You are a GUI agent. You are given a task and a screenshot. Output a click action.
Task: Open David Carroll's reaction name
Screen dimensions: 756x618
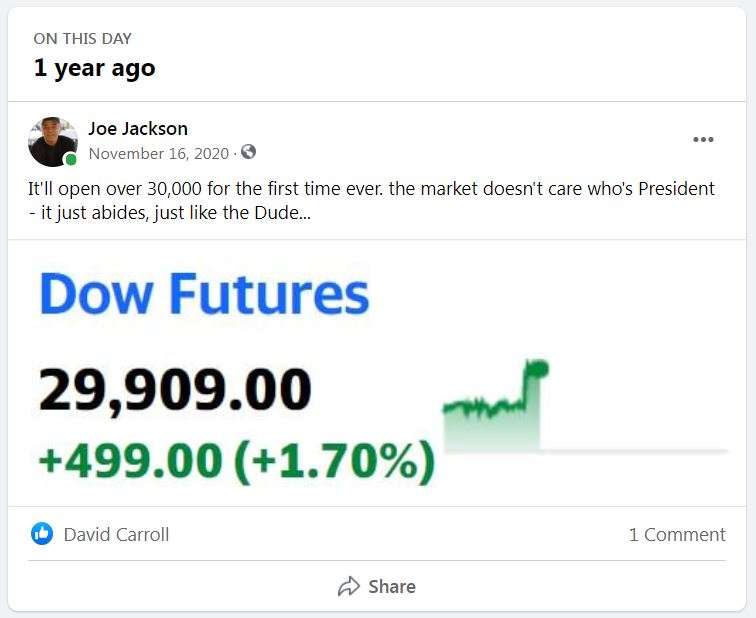(116, 534)
